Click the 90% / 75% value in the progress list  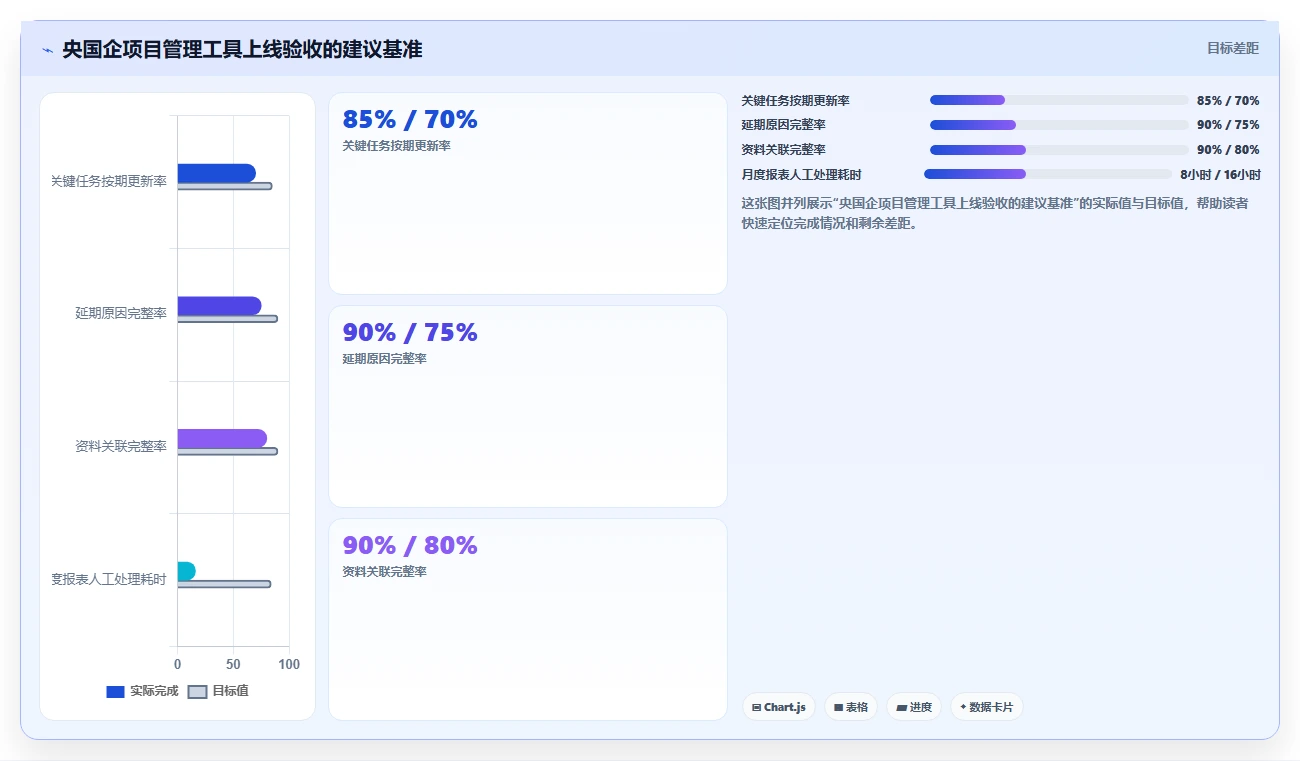click(1228, 125)
